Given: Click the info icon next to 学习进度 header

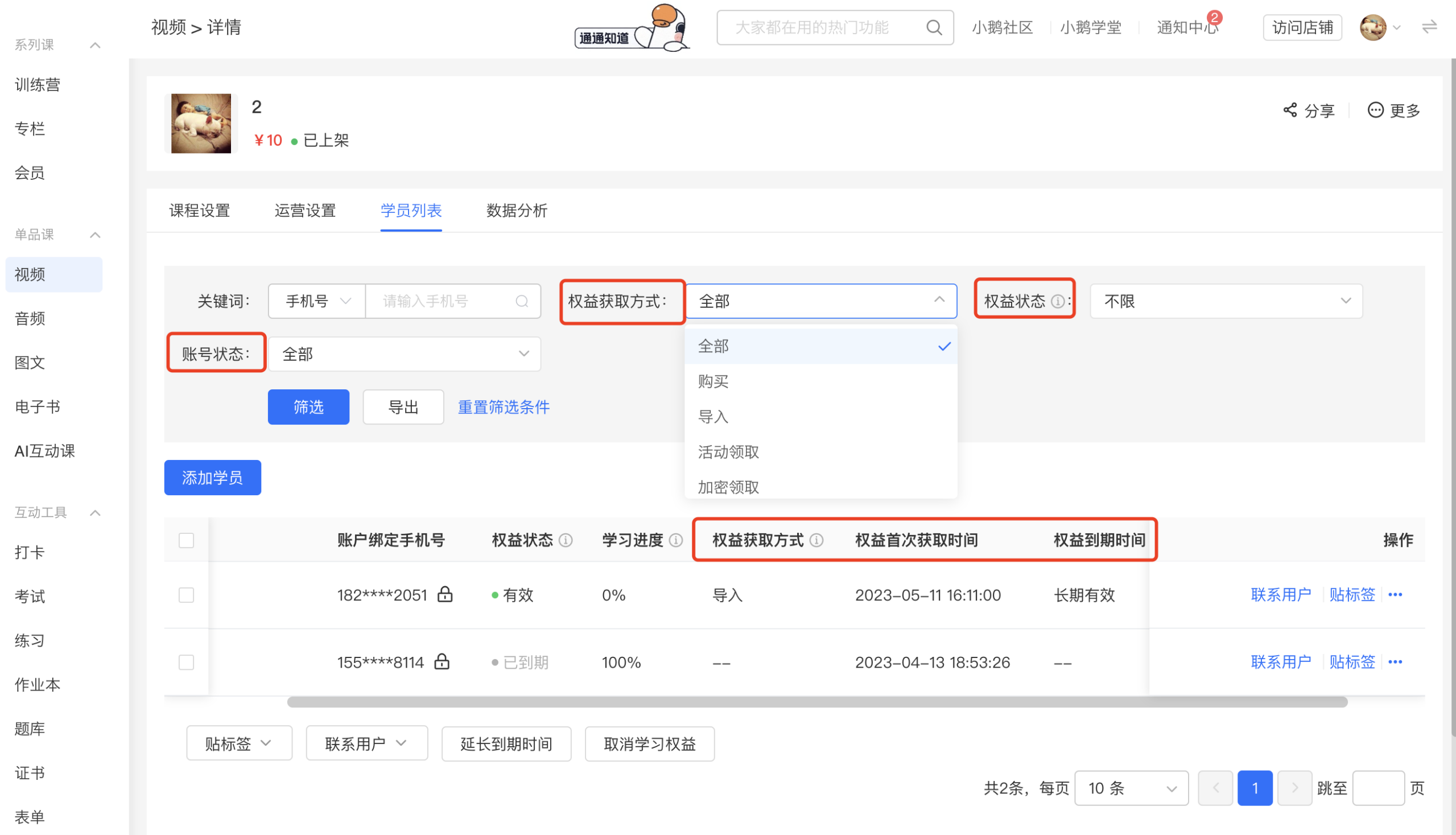Looking at the screenshot, I should (676, 540).
